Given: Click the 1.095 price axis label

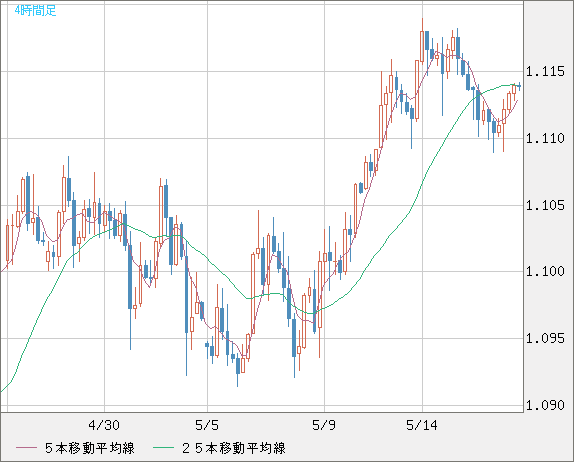Looking at the screenshot, I should [545, 338].
